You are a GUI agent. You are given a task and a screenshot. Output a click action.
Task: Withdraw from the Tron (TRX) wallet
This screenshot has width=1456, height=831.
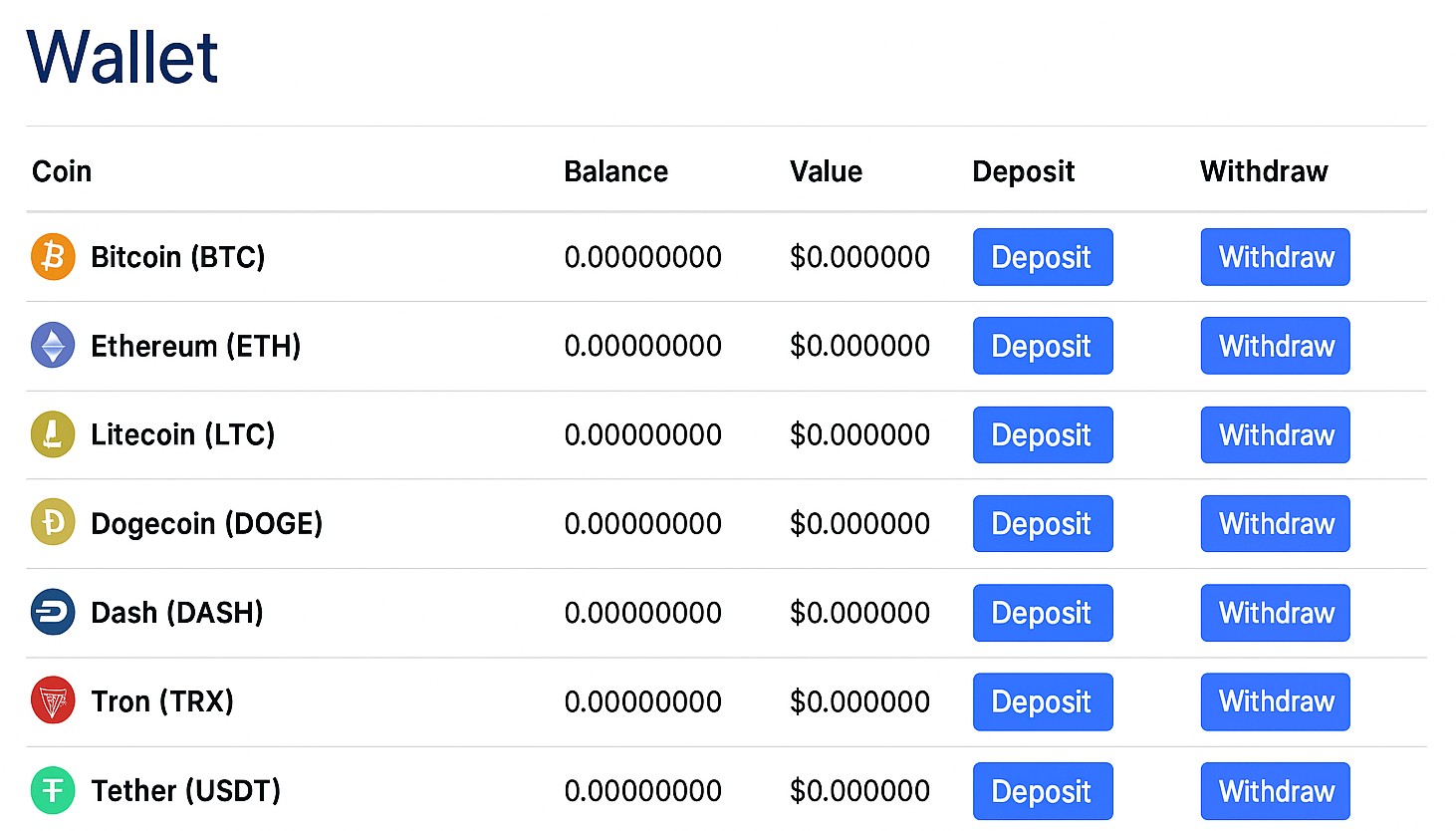coord(1276,701)
